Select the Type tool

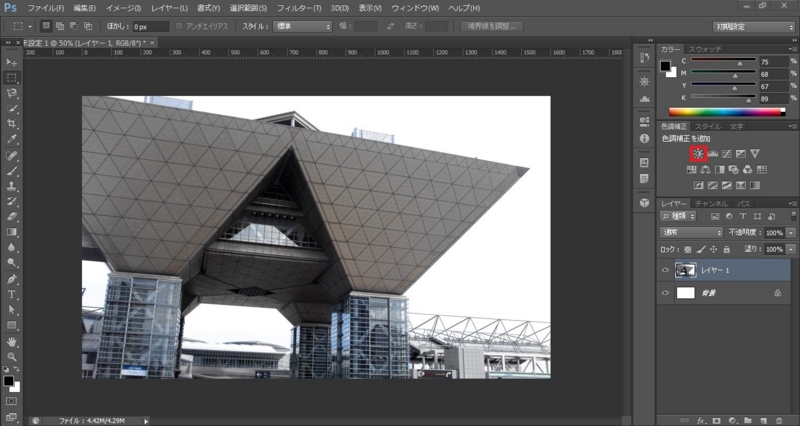pos(12,295)
